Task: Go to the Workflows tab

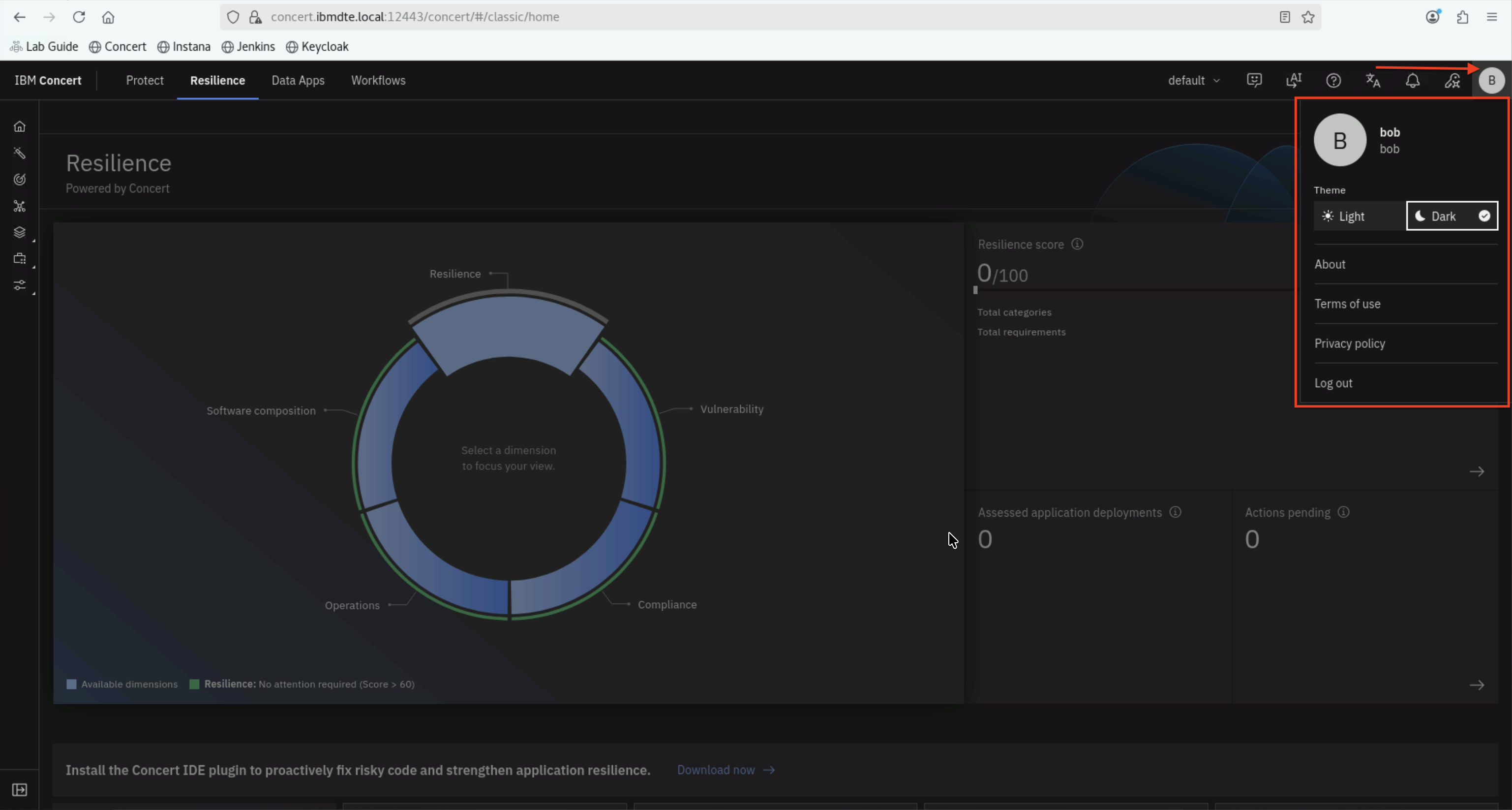Action: pyautogui.click(x=379, y=81)
